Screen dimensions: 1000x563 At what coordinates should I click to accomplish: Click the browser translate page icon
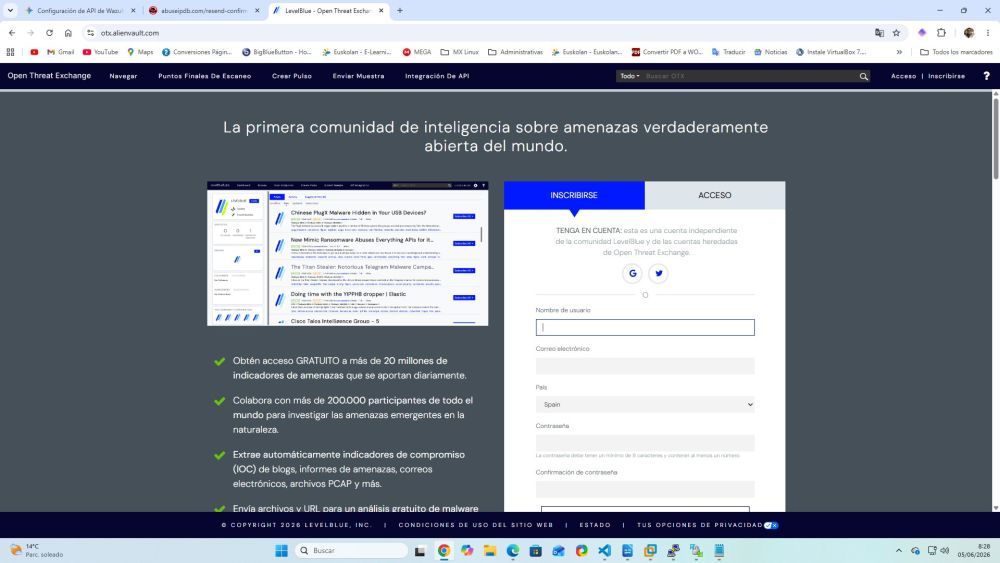[x=879, y=33]
